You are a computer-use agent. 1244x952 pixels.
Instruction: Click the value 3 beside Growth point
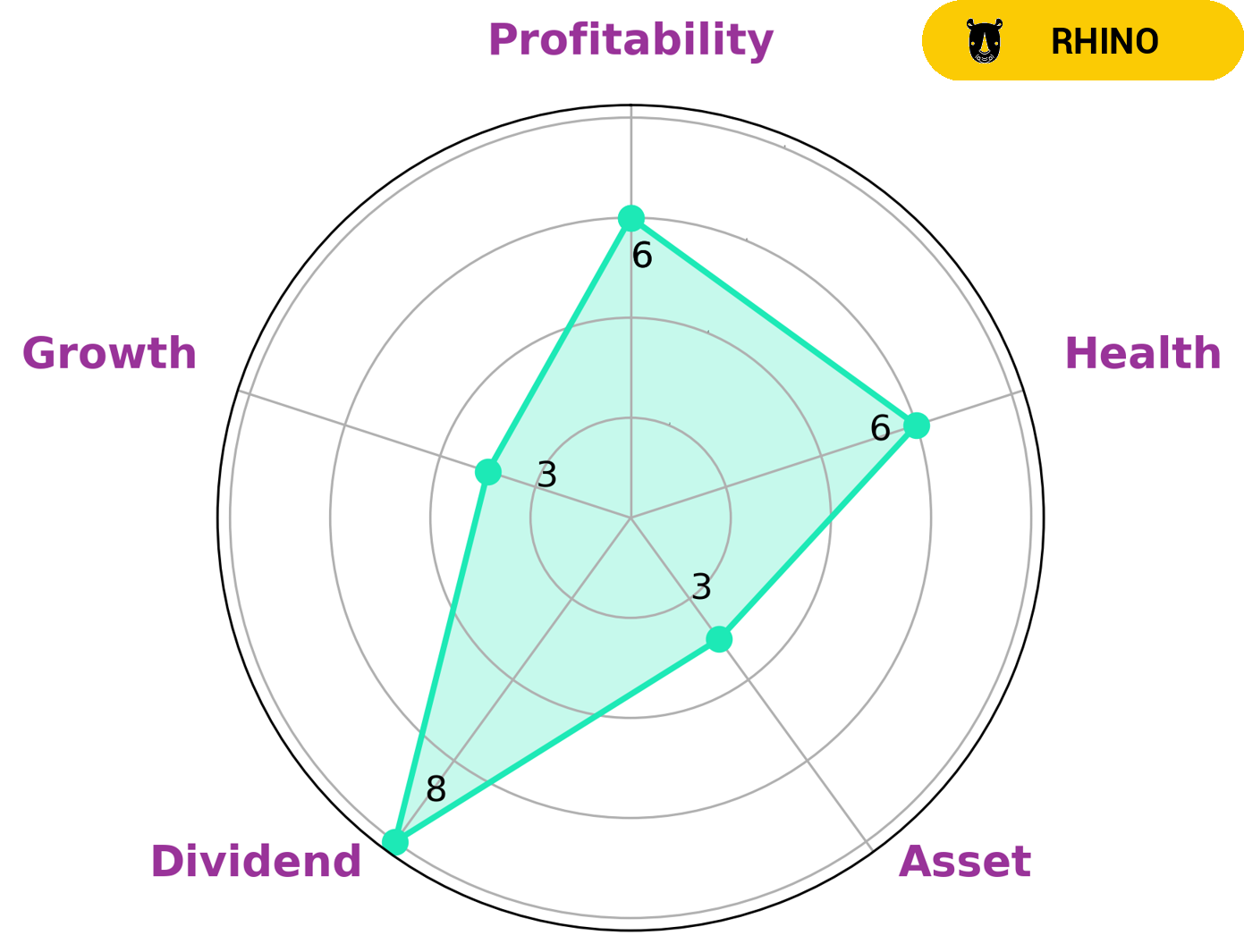(x=547, y=475)
